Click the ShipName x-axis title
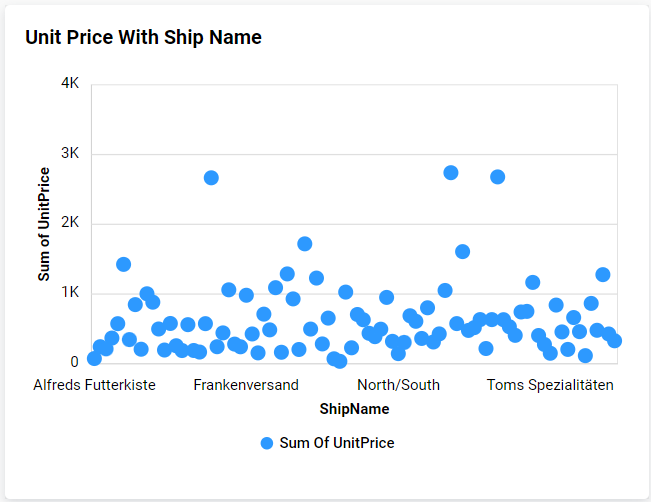The width and height of the screenshot is (651, 502). click(354, 409)
